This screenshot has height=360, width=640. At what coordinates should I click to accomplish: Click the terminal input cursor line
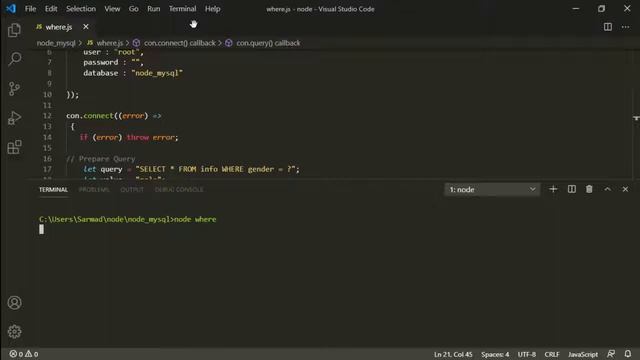[41, 230]
